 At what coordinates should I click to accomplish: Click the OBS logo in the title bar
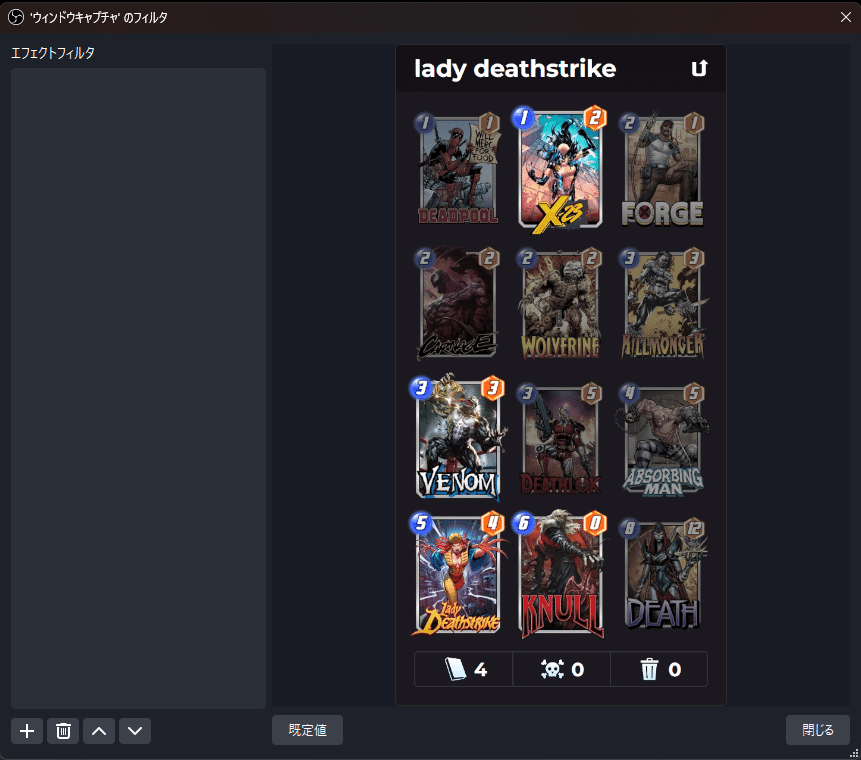pyautogui.click(x=16, y=17)
